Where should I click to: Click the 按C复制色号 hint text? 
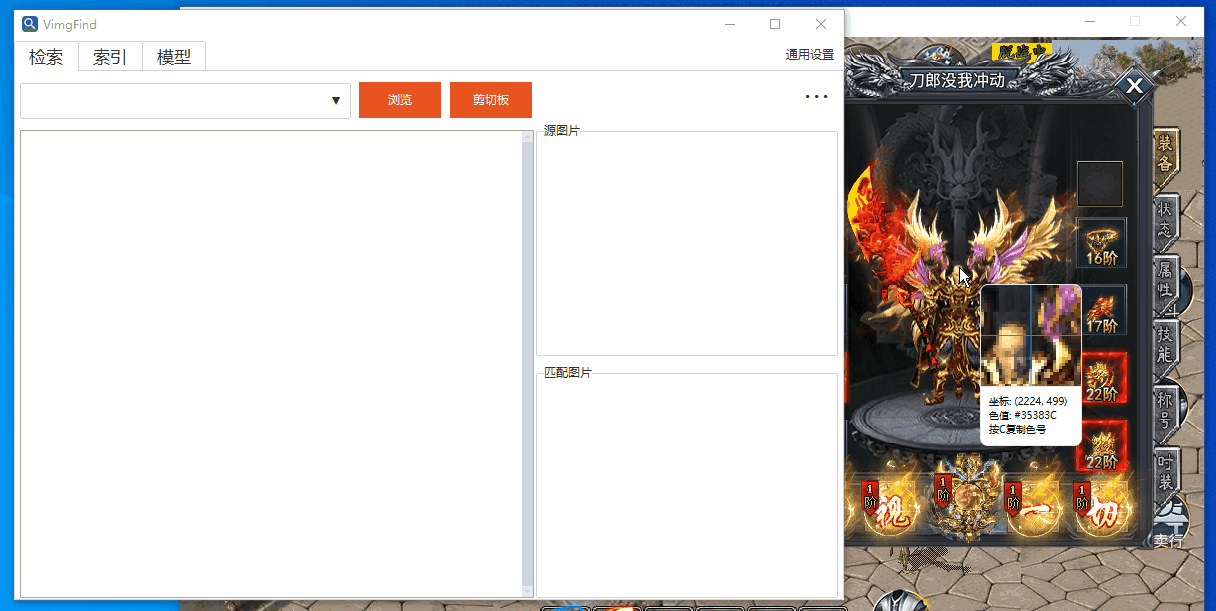tap(1018, 429)
